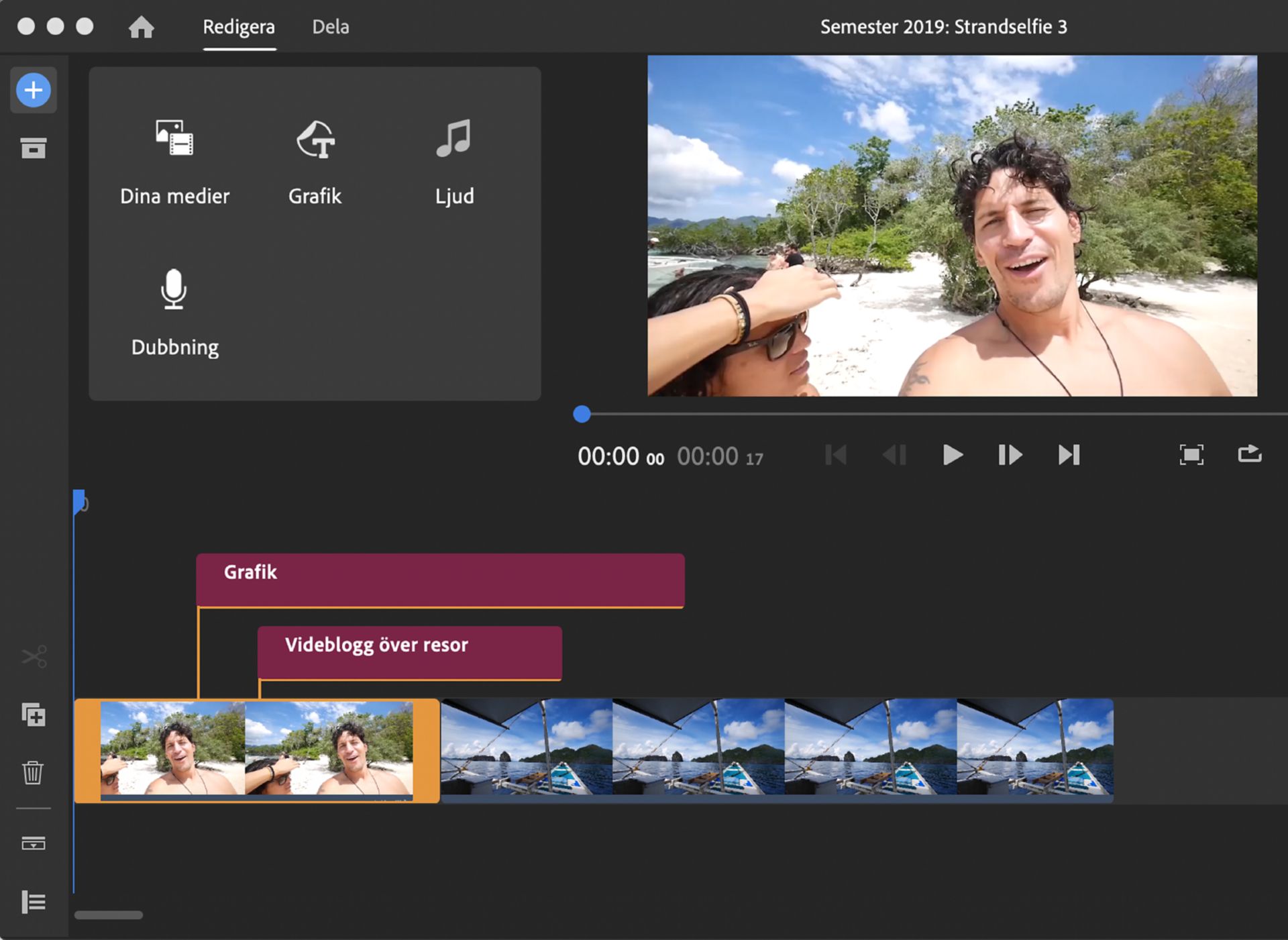Click the preview scrubber handle
1288x940 pixels.
pyautogui.click(x=582, y=414)
